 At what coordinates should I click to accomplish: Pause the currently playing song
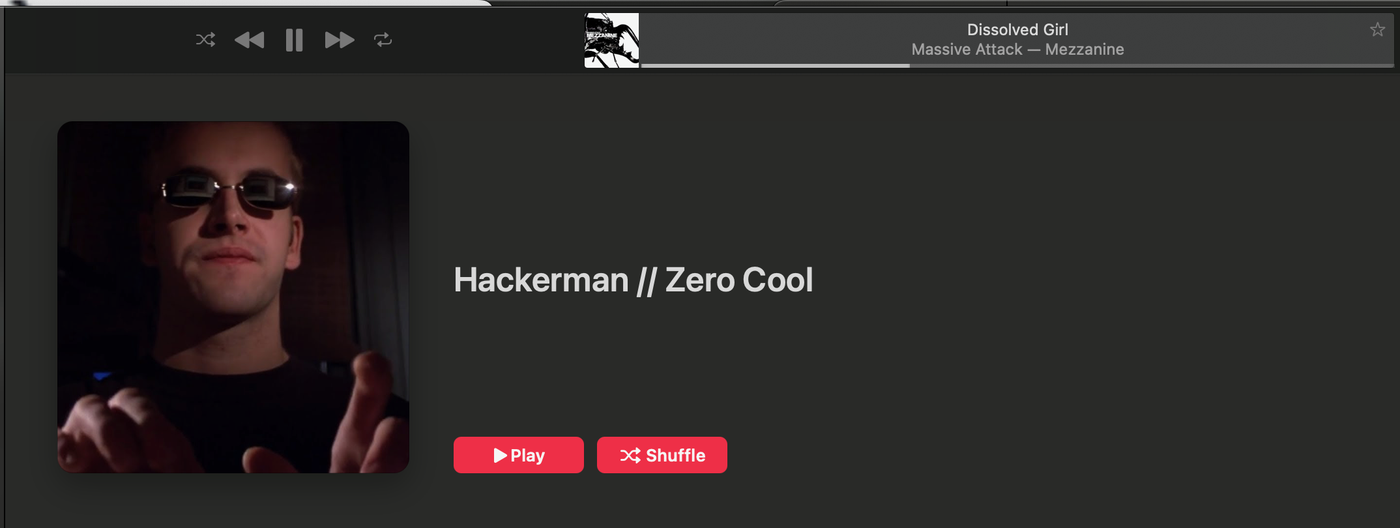pos(294,40)
